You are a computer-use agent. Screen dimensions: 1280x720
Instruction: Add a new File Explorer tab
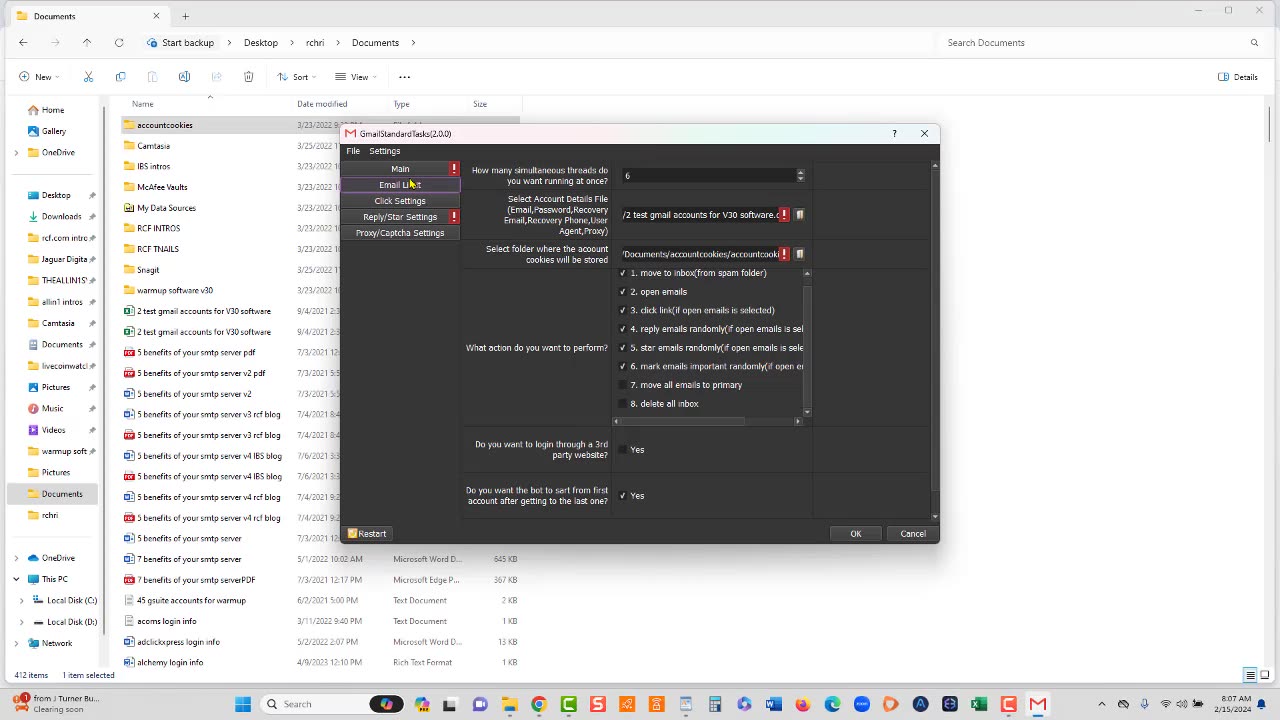[185, 16]
